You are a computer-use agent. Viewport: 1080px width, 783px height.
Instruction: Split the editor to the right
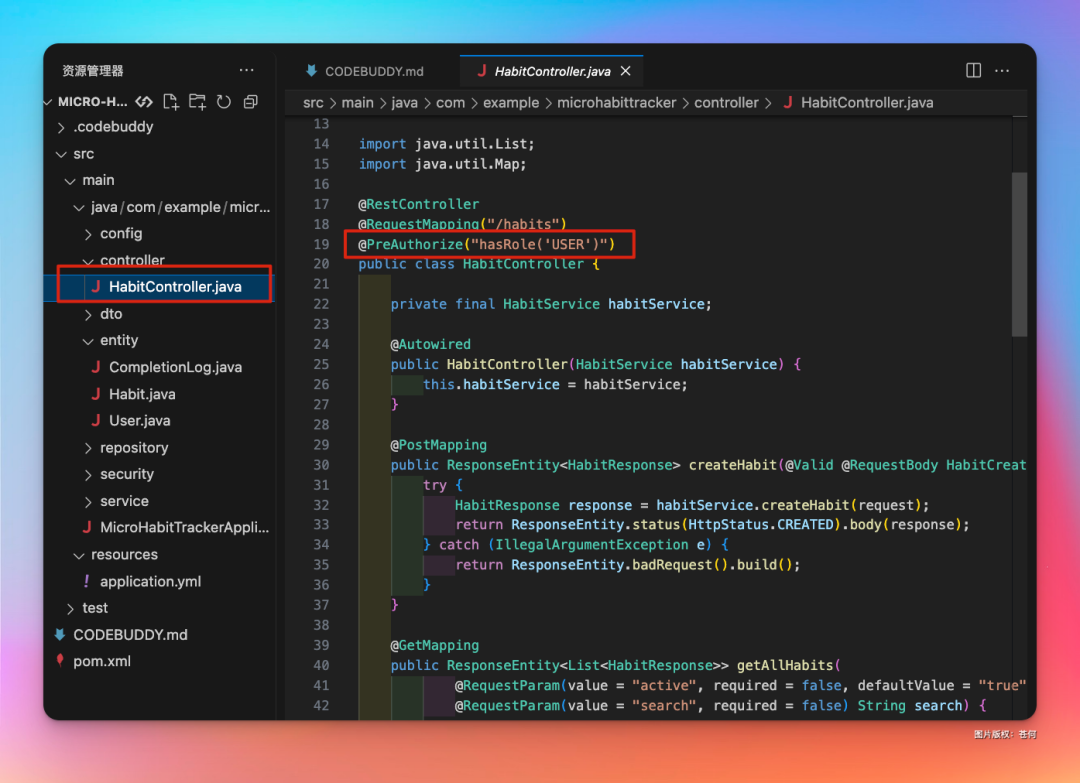[x=973, y=70]
